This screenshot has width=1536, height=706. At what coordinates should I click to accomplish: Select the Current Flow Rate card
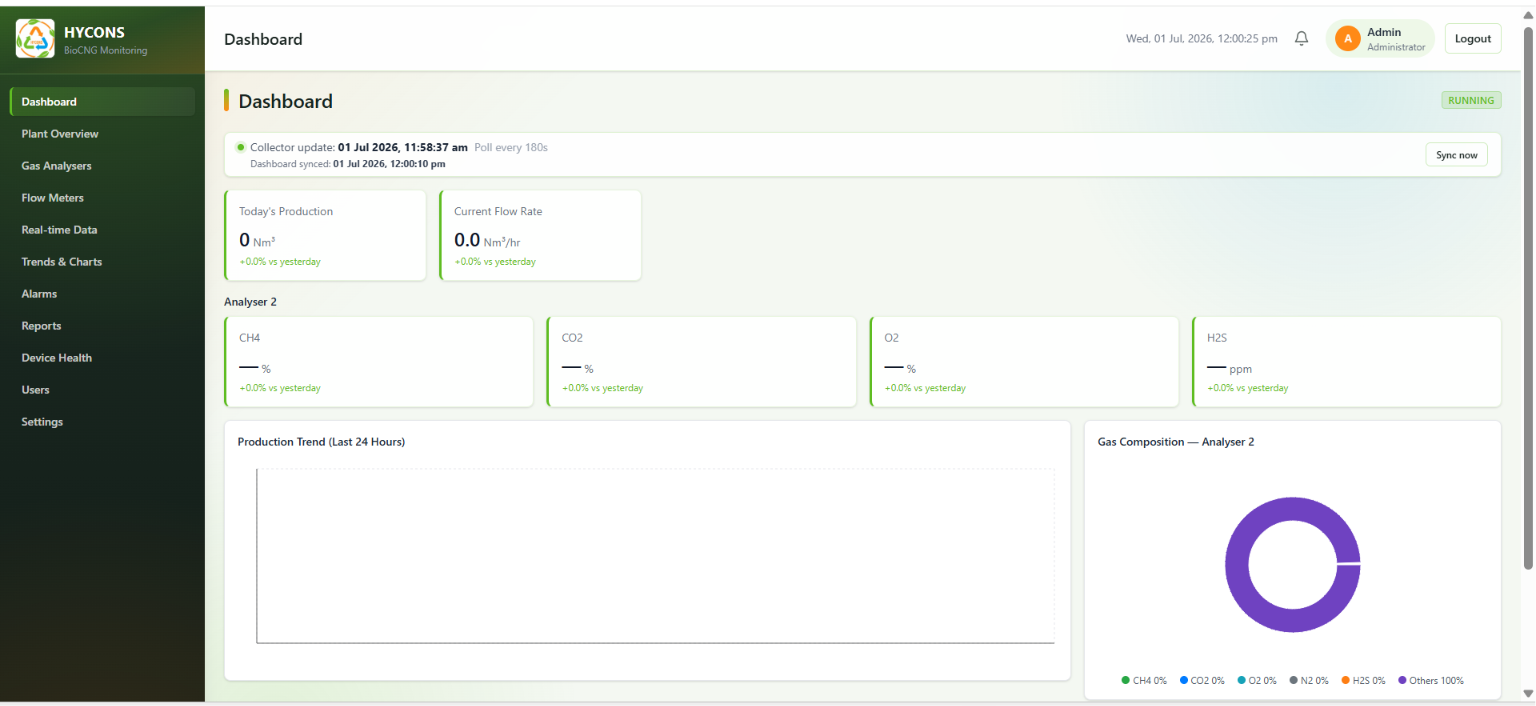click(540, 236)
